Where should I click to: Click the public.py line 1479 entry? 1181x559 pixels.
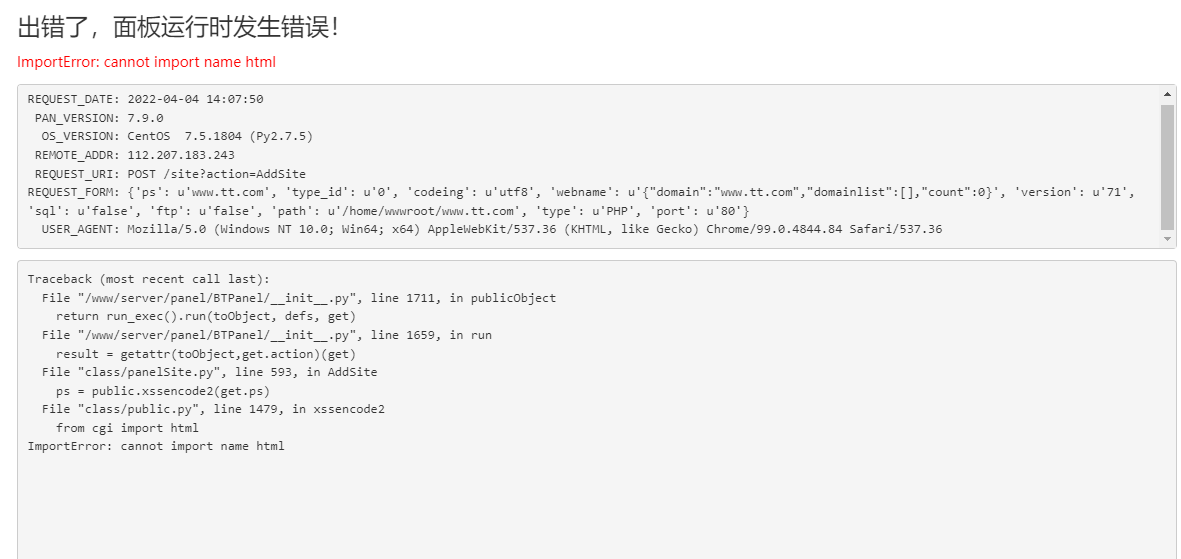pos(213,409)
